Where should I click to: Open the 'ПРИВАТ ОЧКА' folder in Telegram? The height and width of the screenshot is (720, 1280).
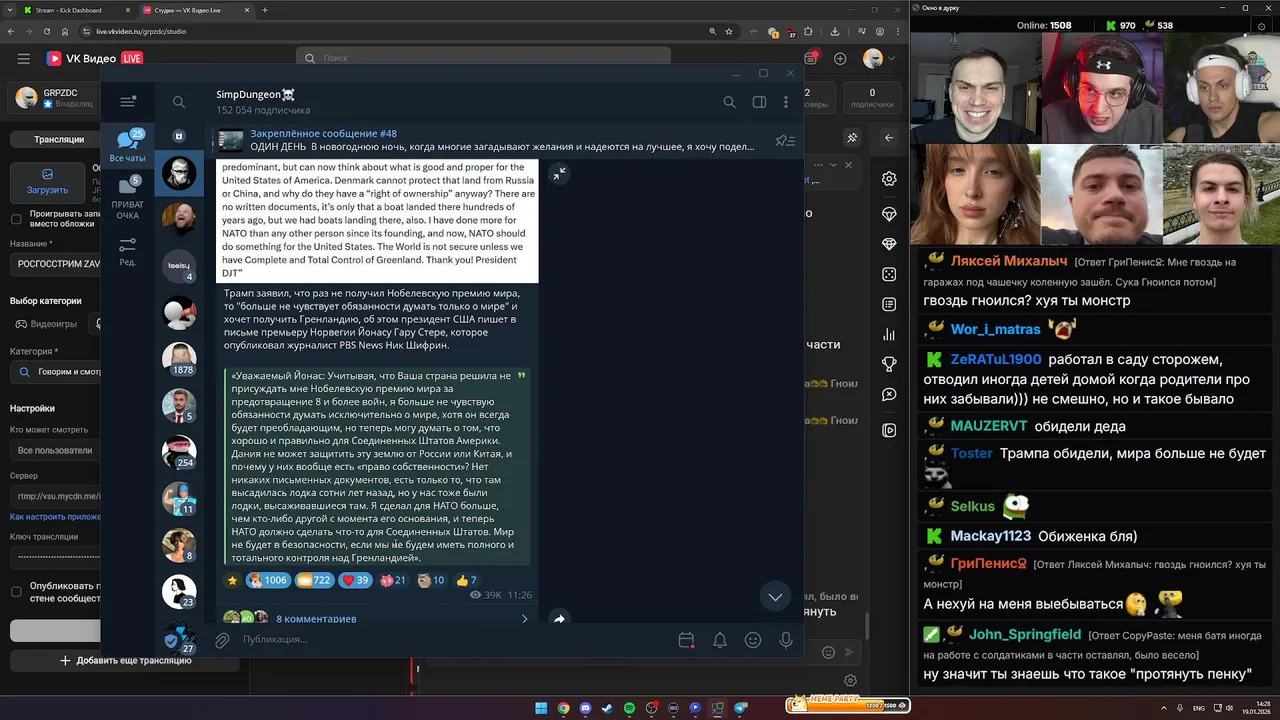click(128, 197)
